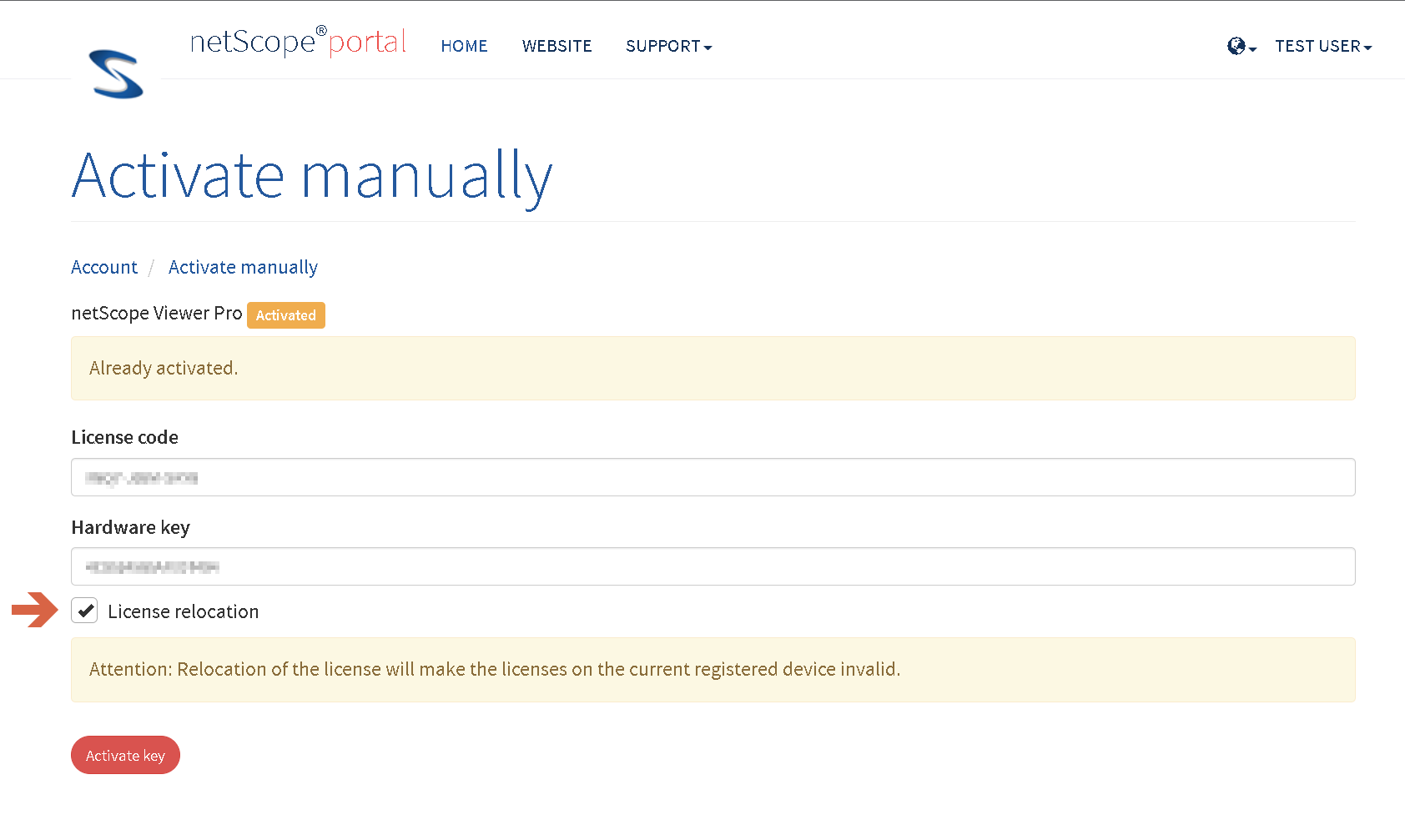Open the globe language selector

(x=1241, y=47)
